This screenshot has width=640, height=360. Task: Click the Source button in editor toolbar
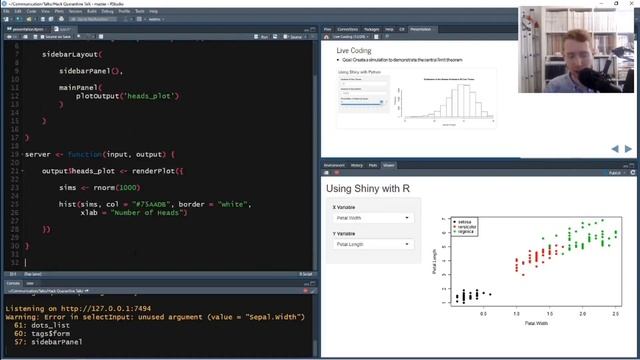click(293, 37)
